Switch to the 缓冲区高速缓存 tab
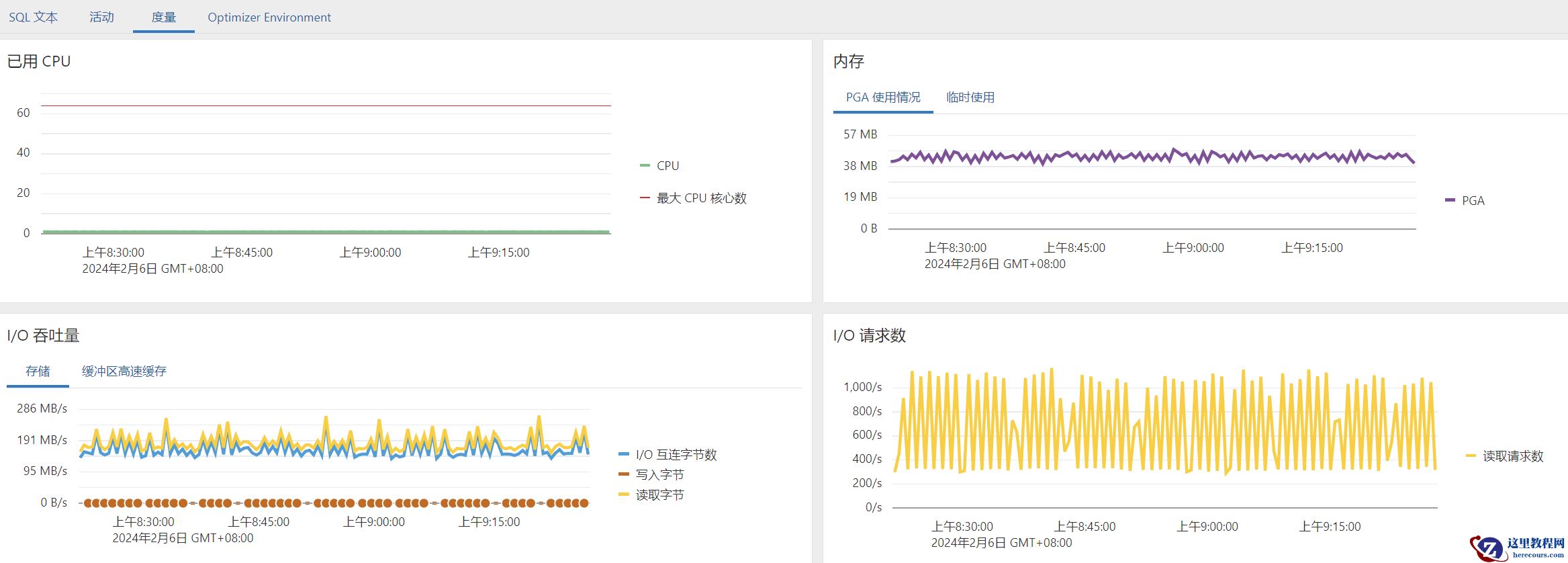The width and height of the screenshot is (1568, 563). click(x=124, y=372)
